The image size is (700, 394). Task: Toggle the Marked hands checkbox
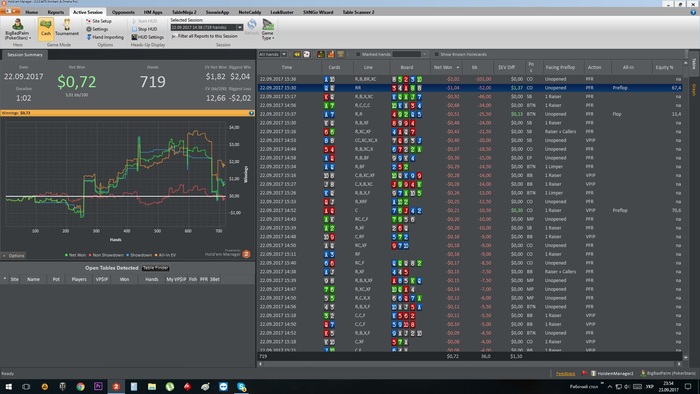tap(358, 54)
